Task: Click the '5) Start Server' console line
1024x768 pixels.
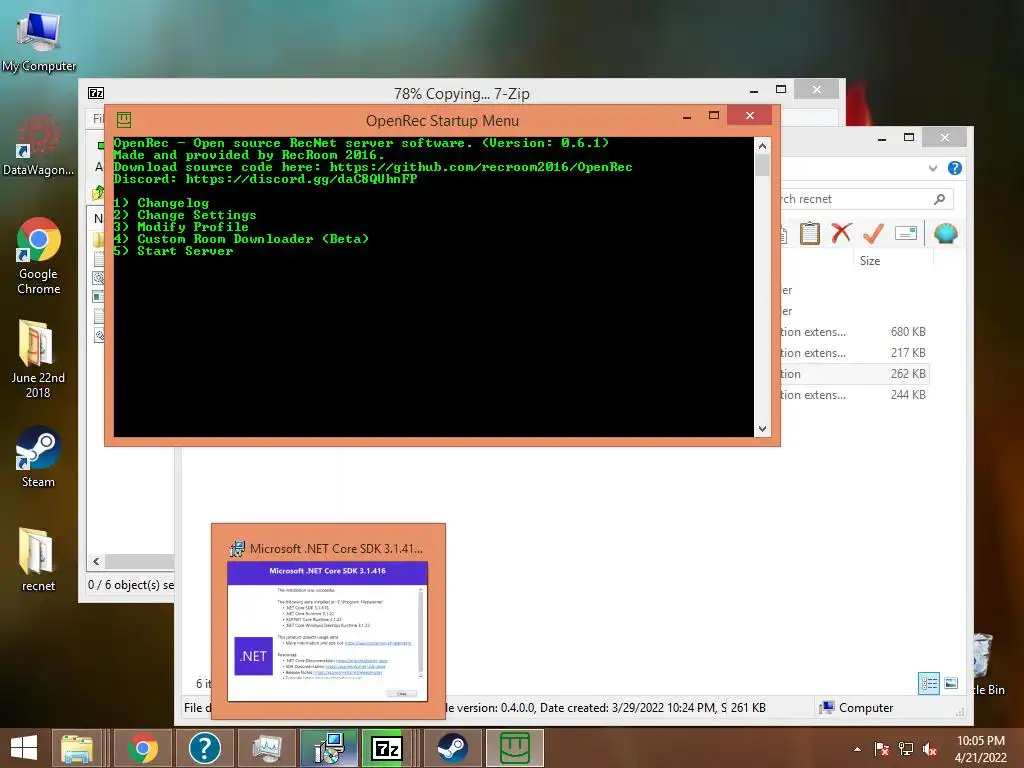Action: [x=173, y=251]
